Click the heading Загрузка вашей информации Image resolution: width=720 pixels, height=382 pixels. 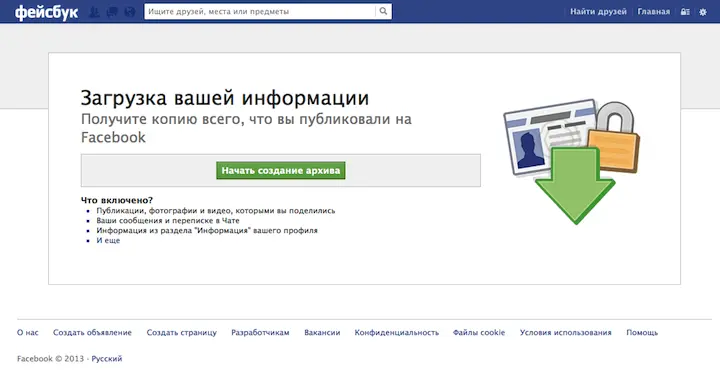coord(225,98)
